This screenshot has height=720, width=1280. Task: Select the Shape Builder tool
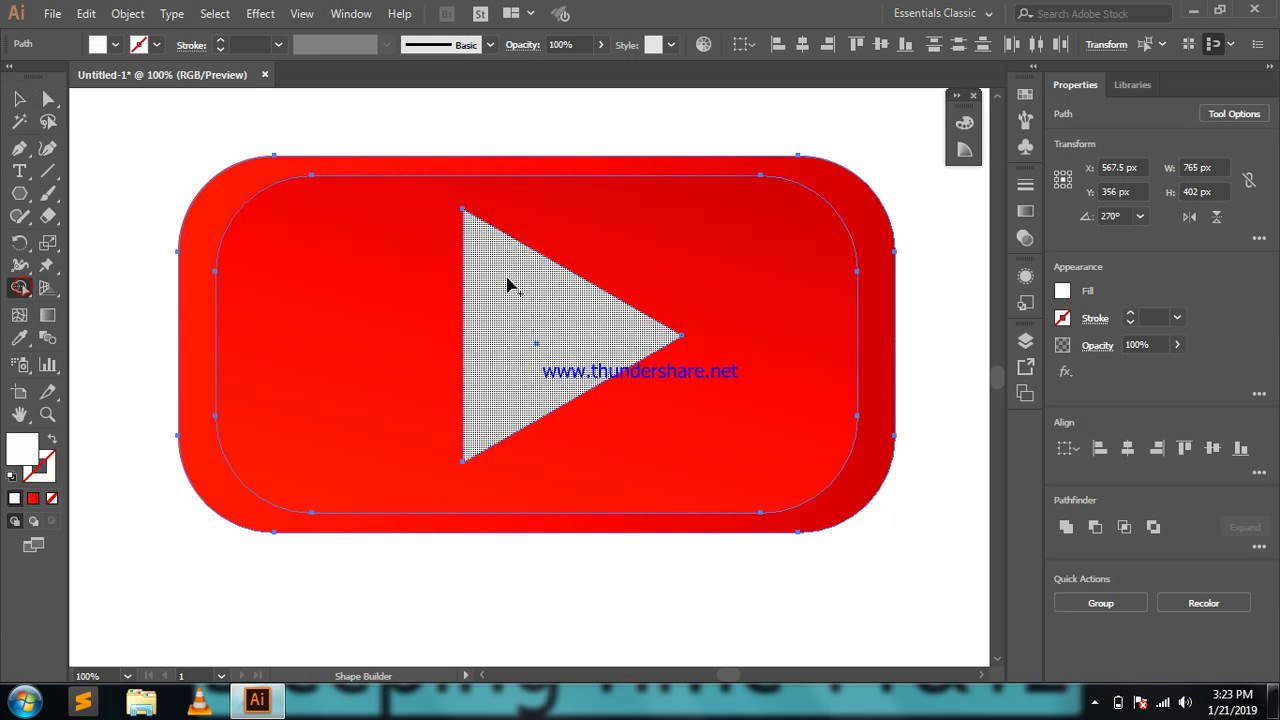pyautogui.click(x=19, y=288)
